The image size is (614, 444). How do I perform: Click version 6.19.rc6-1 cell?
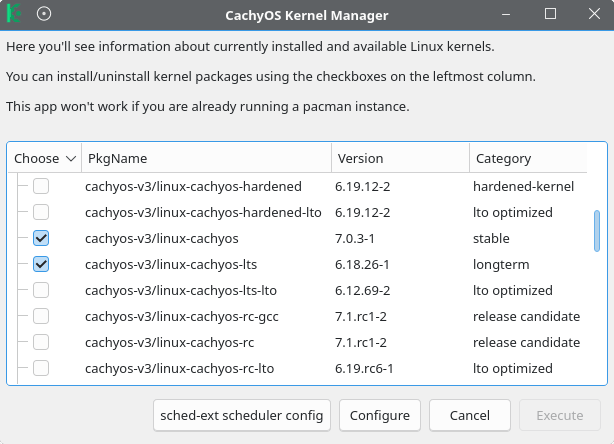coord(364,368)
